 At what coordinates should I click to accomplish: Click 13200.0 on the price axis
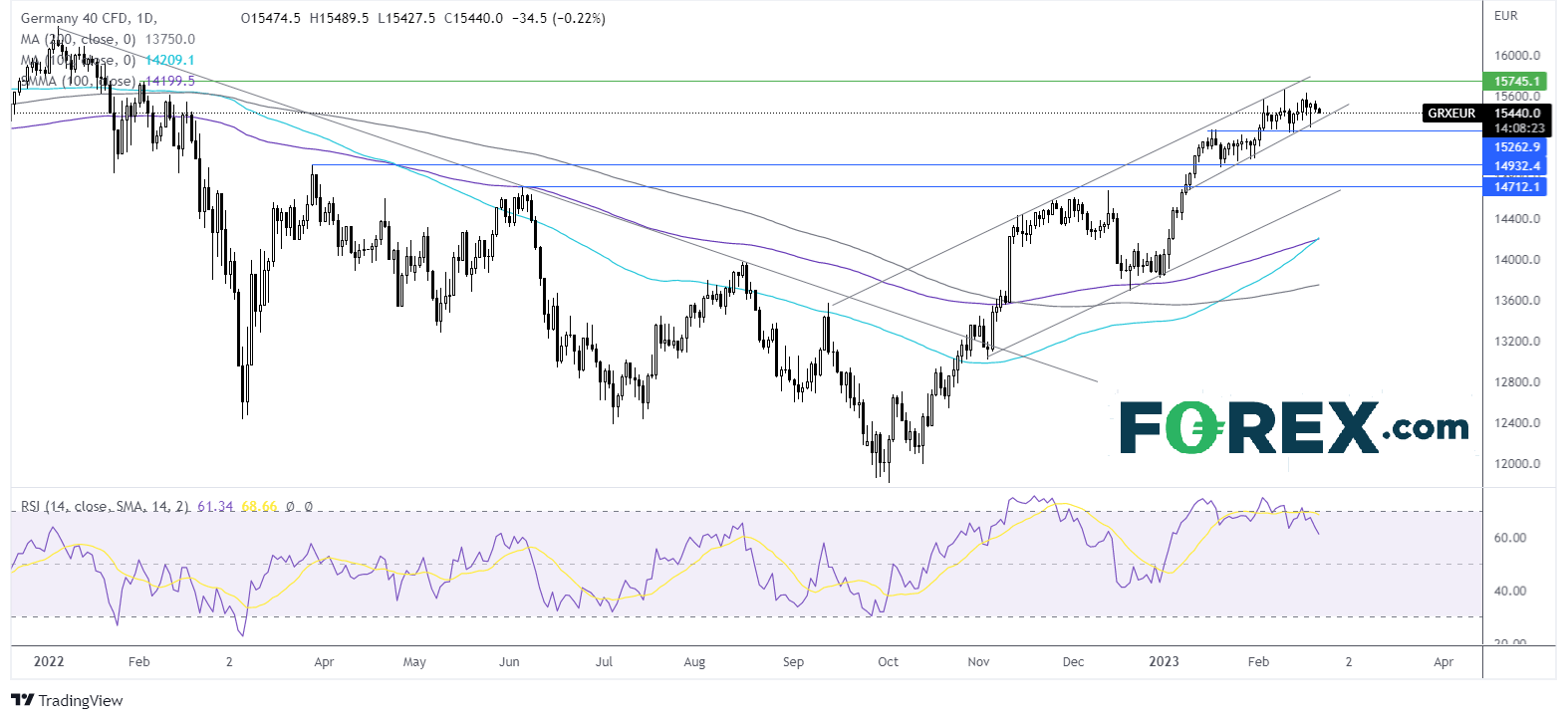(1517, 341)
